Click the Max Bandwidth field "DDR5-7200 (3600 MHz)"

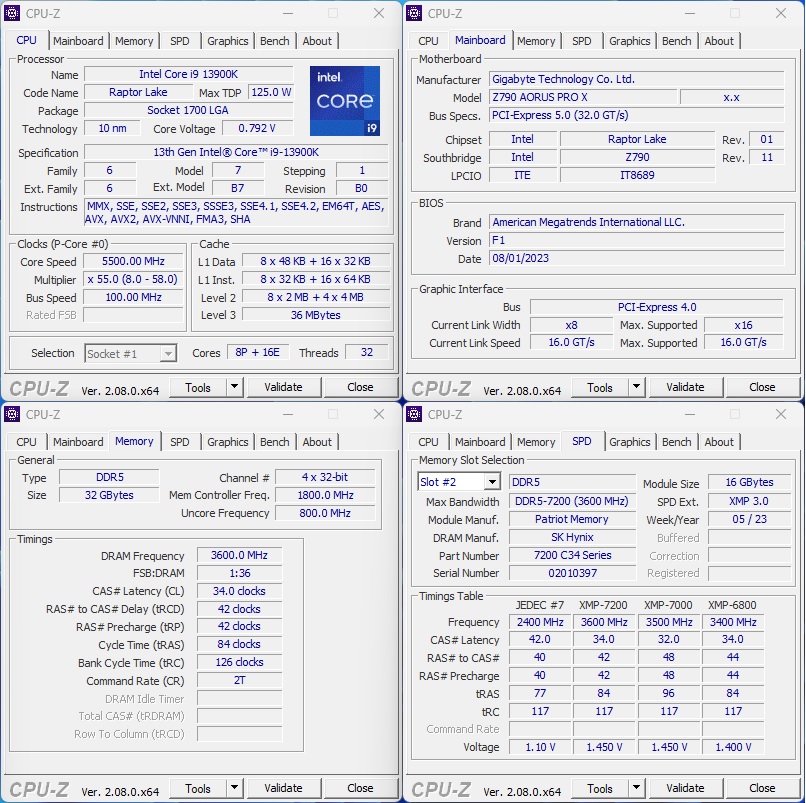click(572, 501)
